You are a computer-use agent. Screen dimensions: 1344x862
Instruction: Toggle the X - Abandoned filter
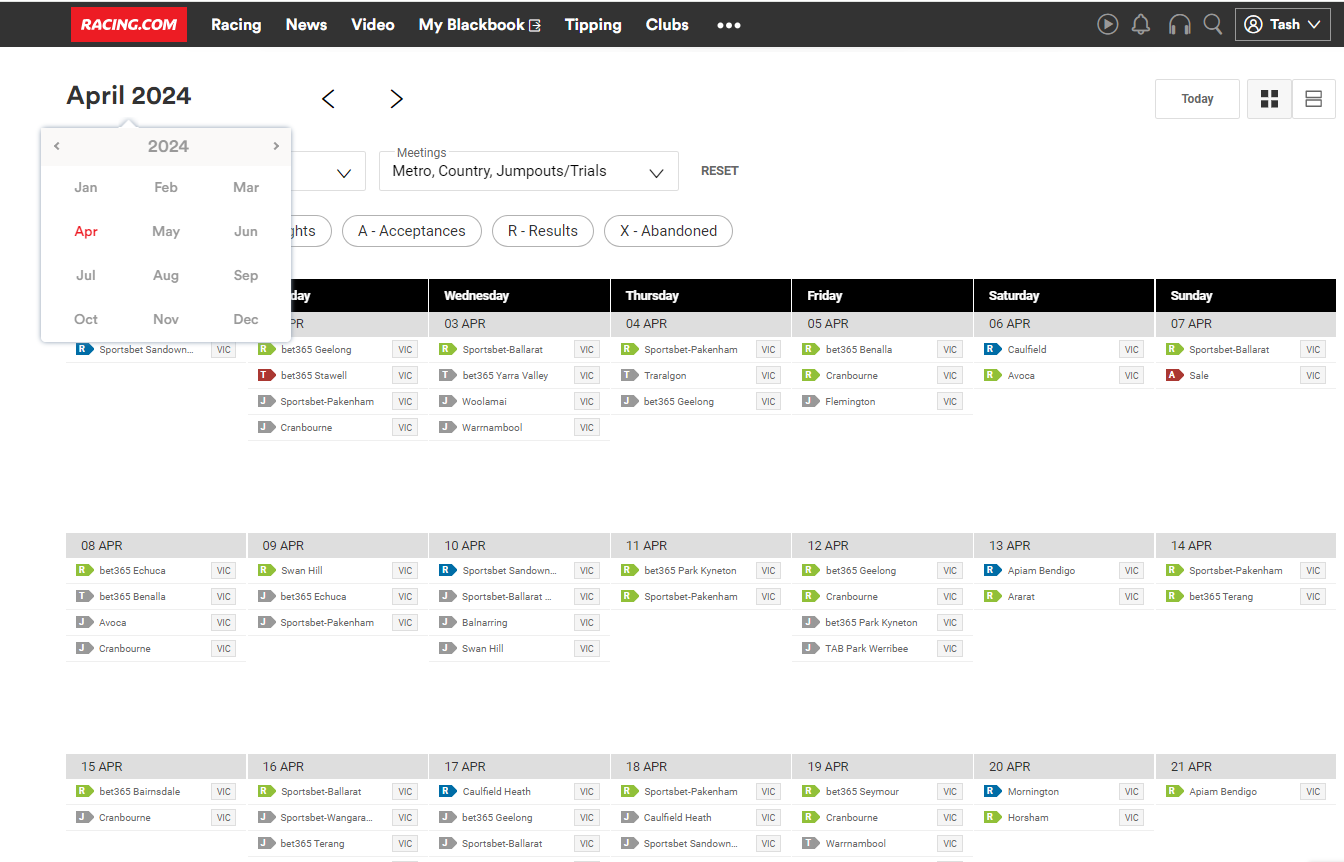coord(667,231)
